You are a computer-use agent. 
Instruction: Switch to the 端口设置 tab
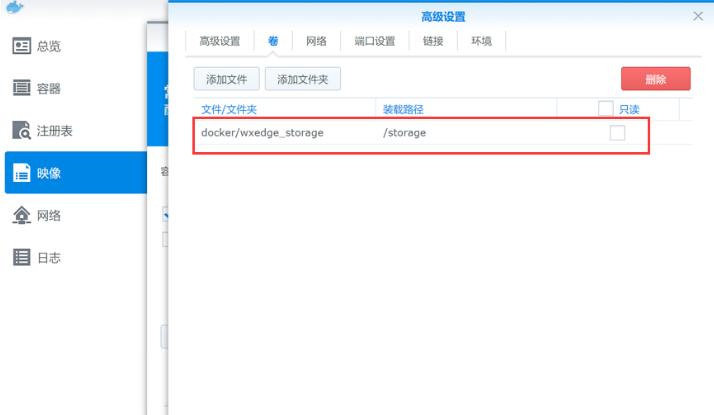pos(374,41)
